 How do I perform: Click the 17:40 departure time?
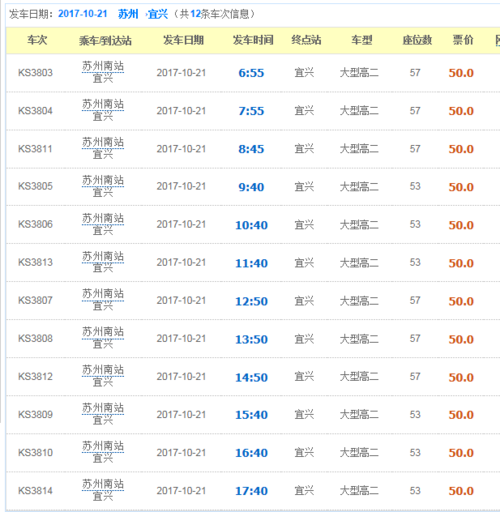pos(252,491)
